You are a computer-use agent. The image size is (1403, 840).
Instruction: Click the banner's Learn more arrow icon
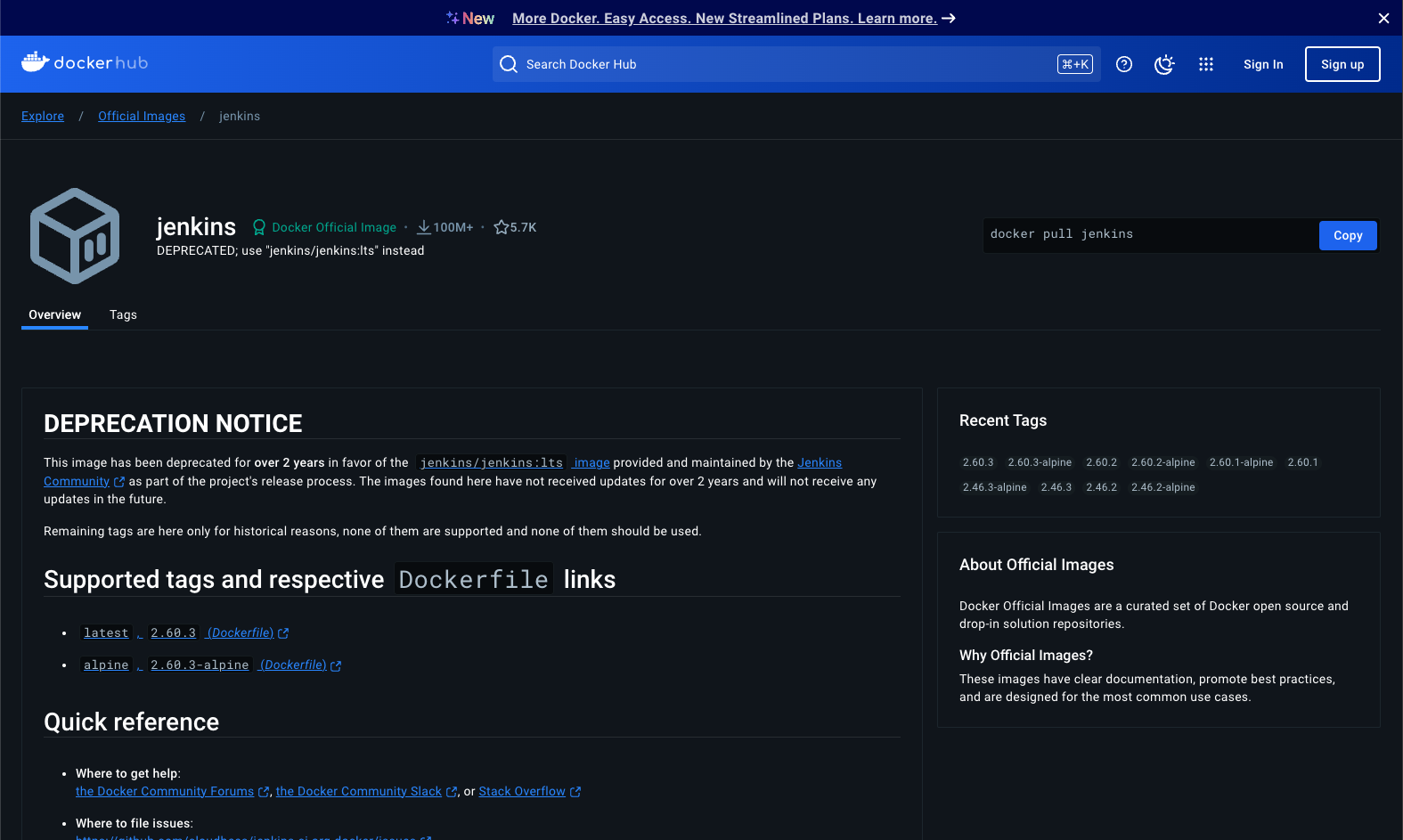tap(949, 18)
